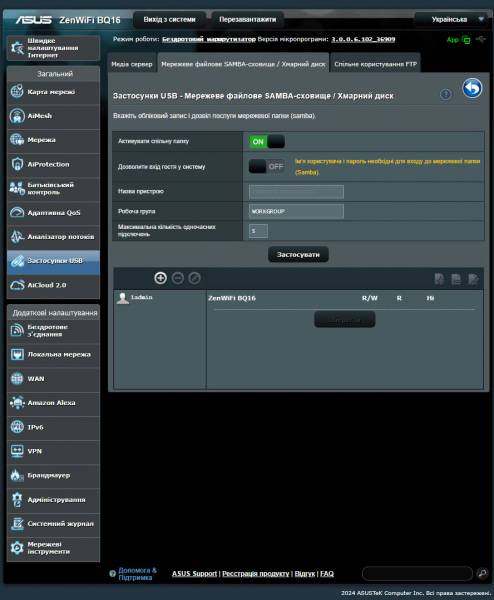The image size is (494, 600).
Task: Open Локальна мережа settings
Action: (x=53, y=355)
